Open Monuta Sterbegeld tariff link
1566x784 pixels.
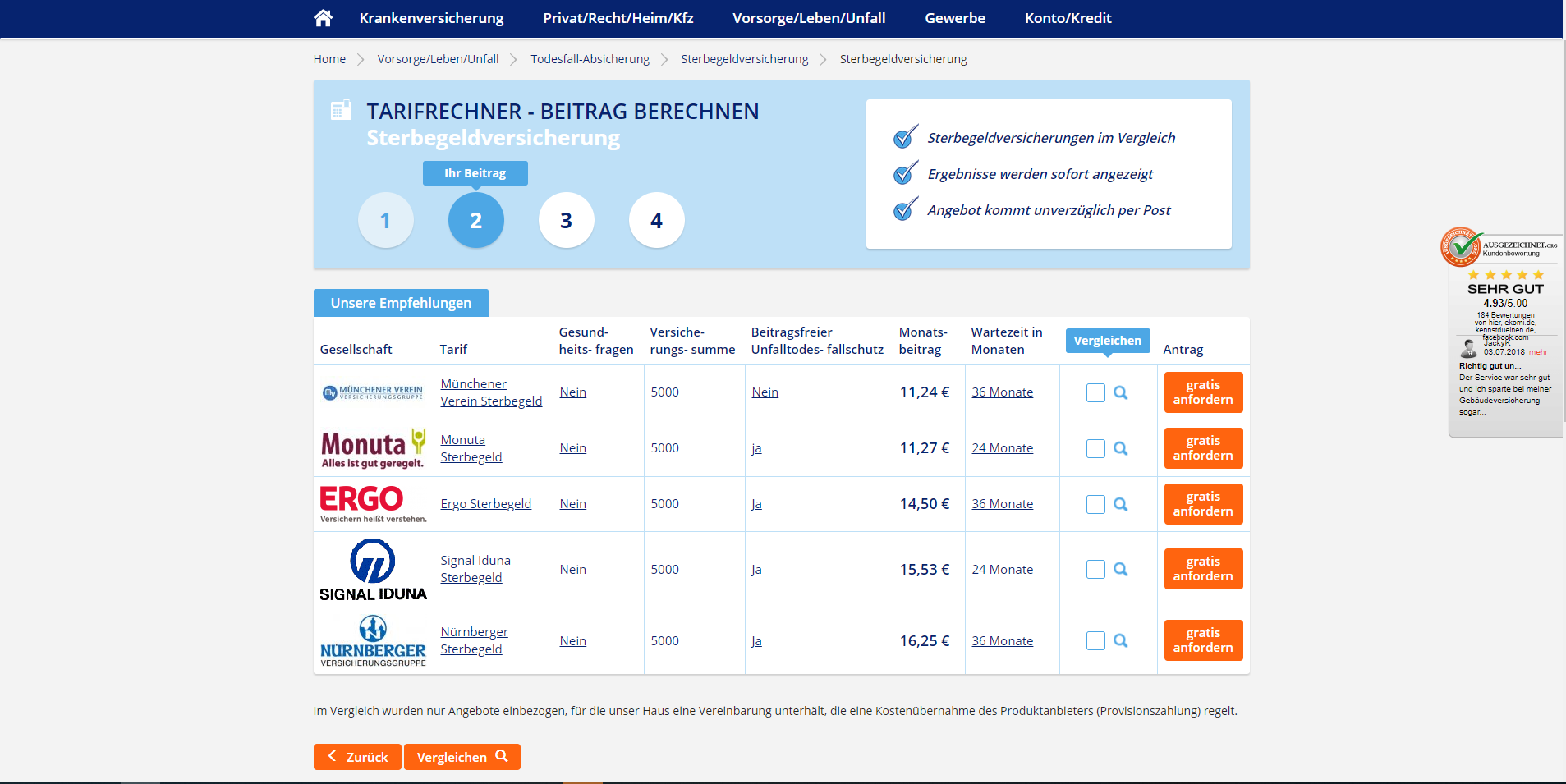[471, 448]
